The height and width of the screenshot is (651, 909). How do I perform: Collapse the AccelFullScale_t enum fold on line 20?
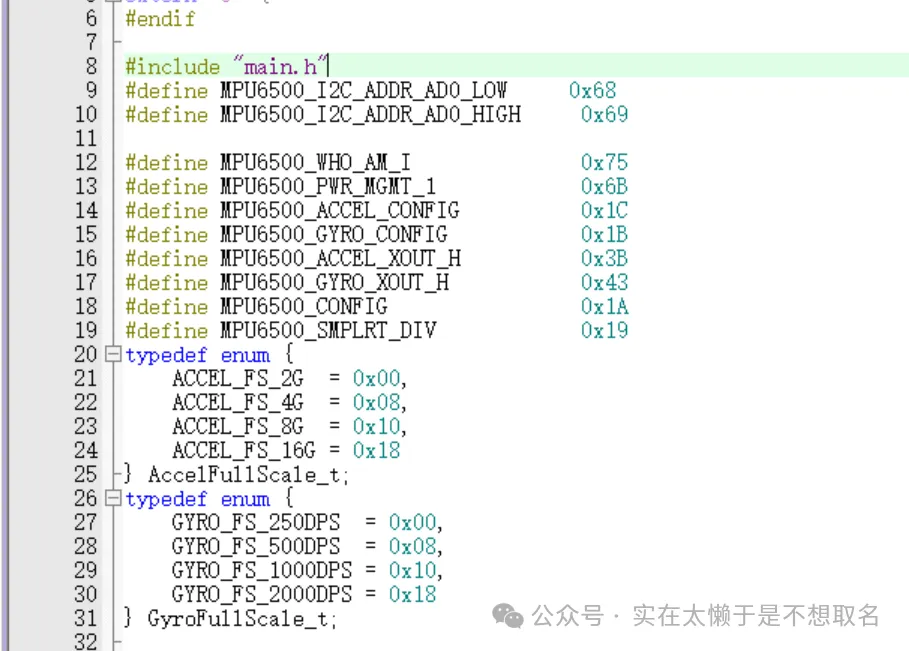(113, 355)
